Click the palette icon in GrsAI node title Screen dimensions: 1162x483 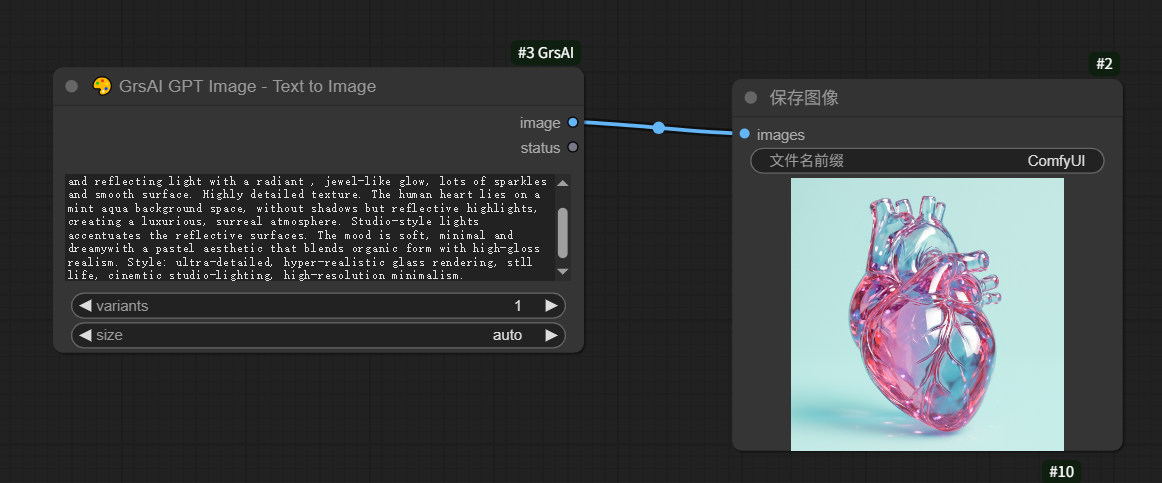pos(101,86)
